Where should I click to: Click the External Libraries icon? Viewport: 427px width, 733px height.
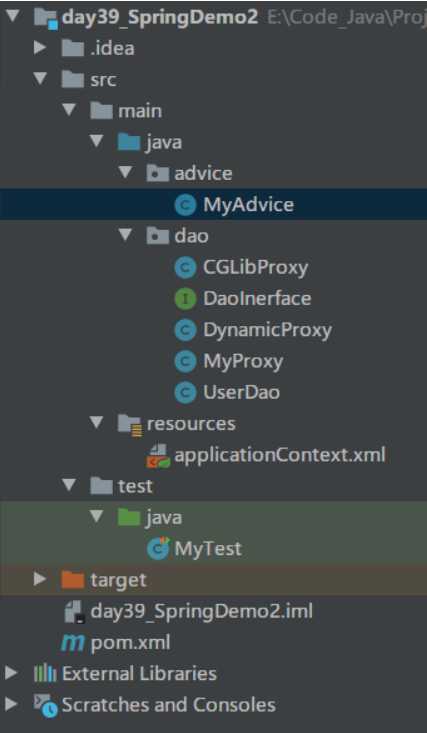coord(45,674)
